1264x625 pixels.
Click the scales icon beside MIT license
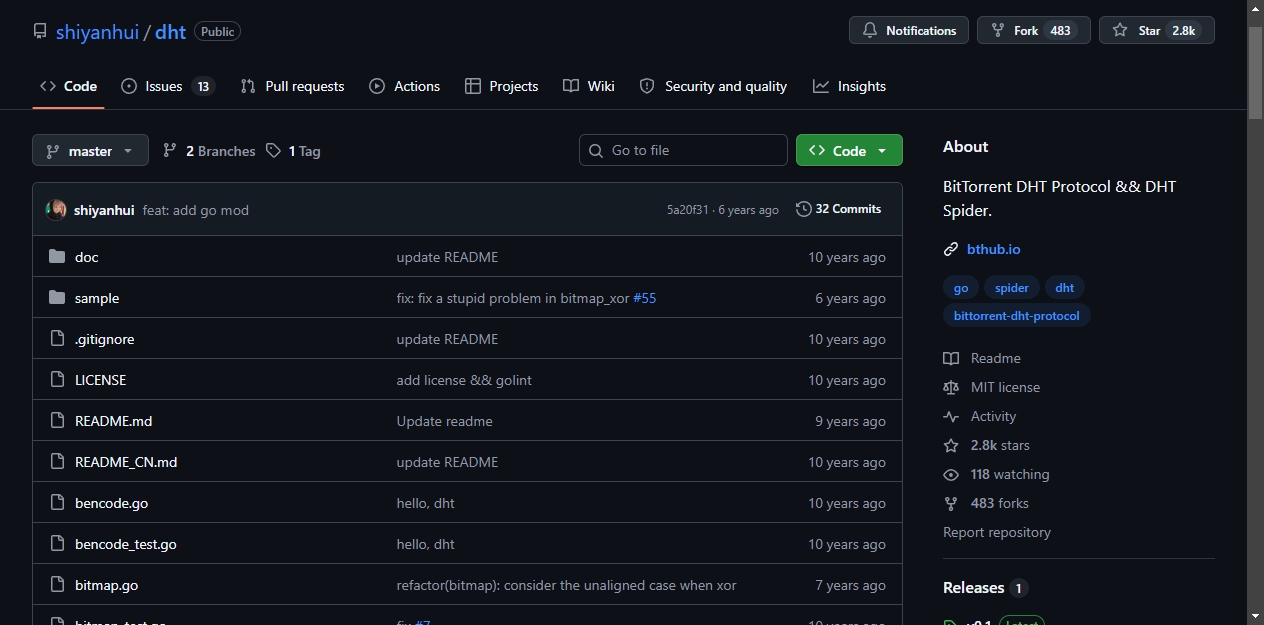tap(951, 387)
